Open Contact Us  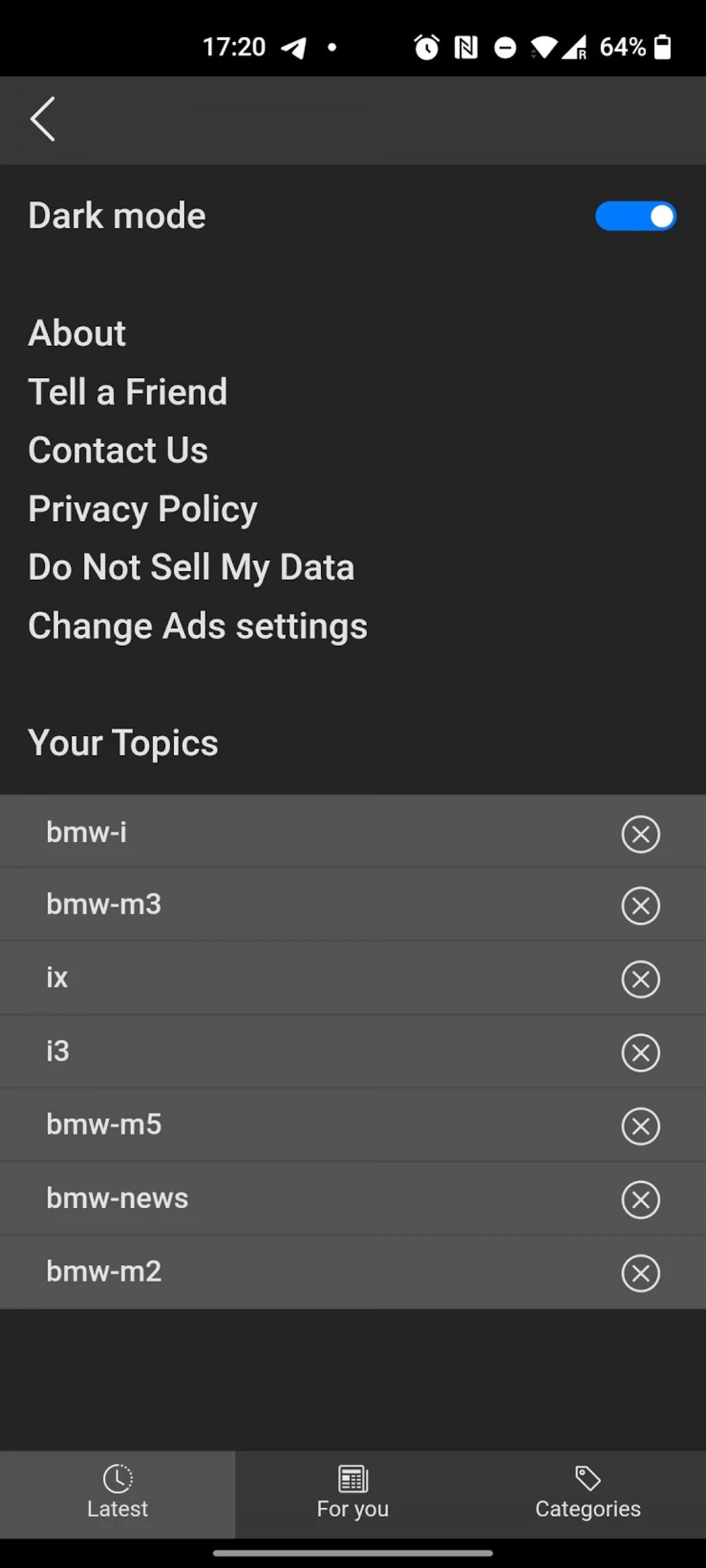118,450
